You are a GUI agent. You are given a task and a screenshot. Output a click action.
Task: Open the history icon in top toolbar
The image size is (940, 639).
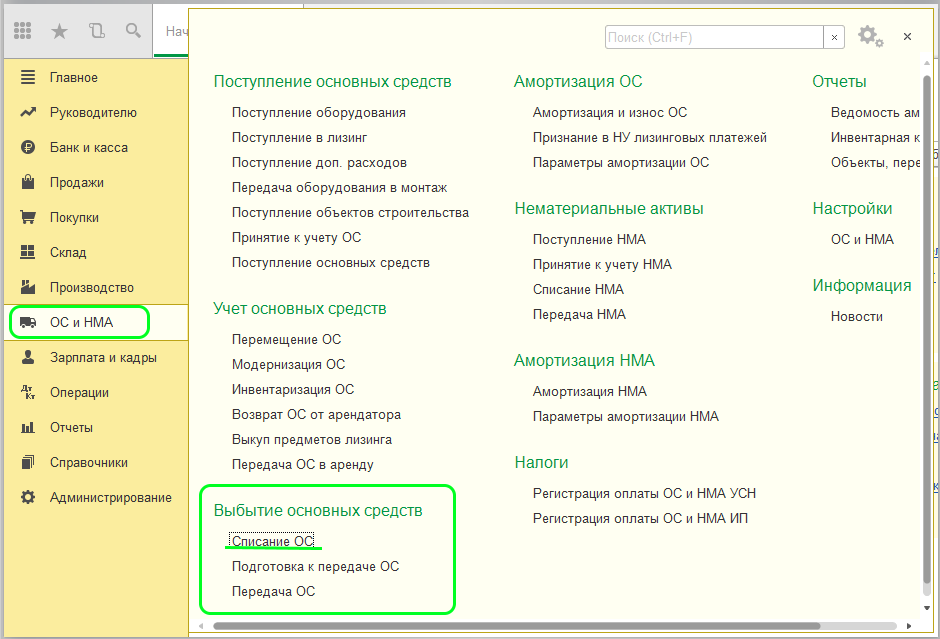point(97,31)
